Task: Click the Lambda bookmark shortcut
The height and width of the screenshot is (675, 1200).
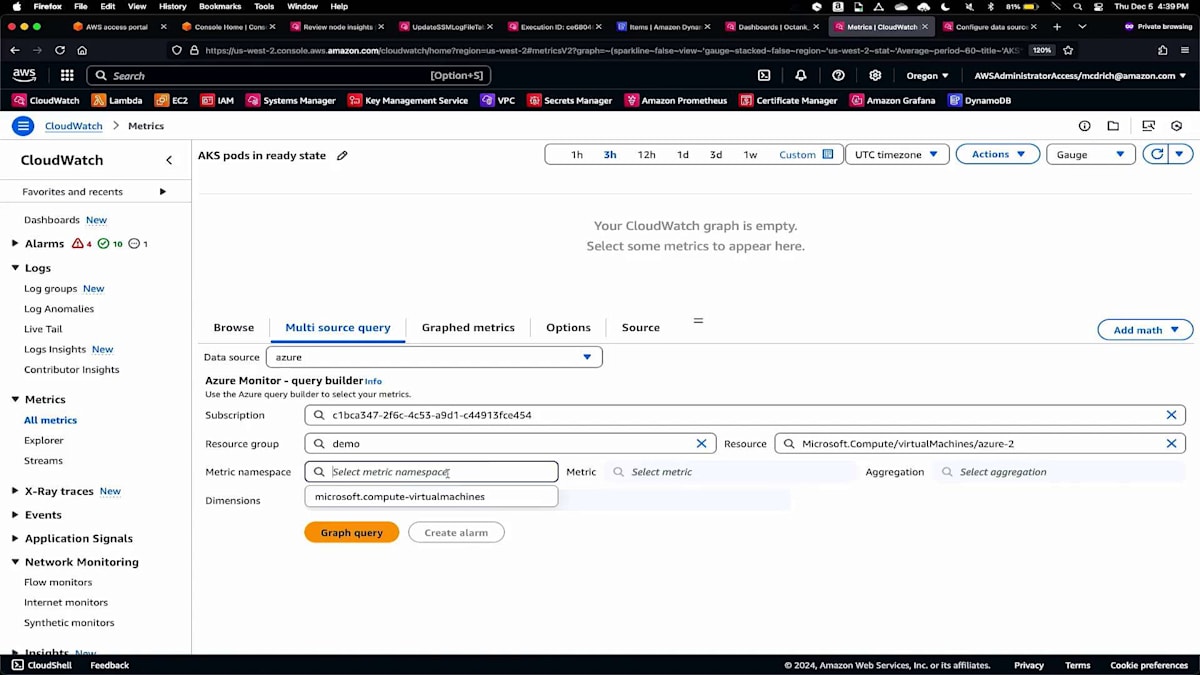Action: [117, 100]
